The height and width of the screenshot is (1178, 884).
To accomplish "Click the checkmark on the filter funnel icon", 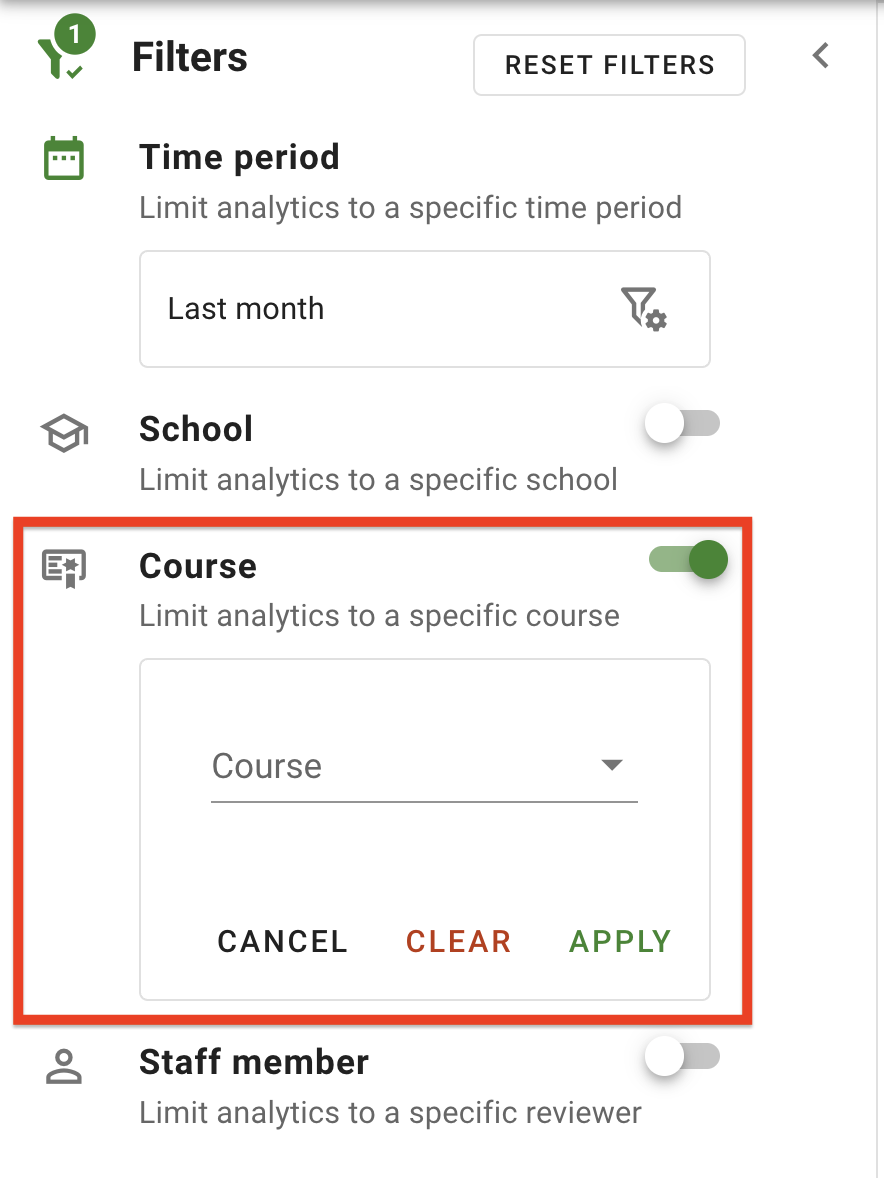I will pyautogui.click(x=72, y=71).
